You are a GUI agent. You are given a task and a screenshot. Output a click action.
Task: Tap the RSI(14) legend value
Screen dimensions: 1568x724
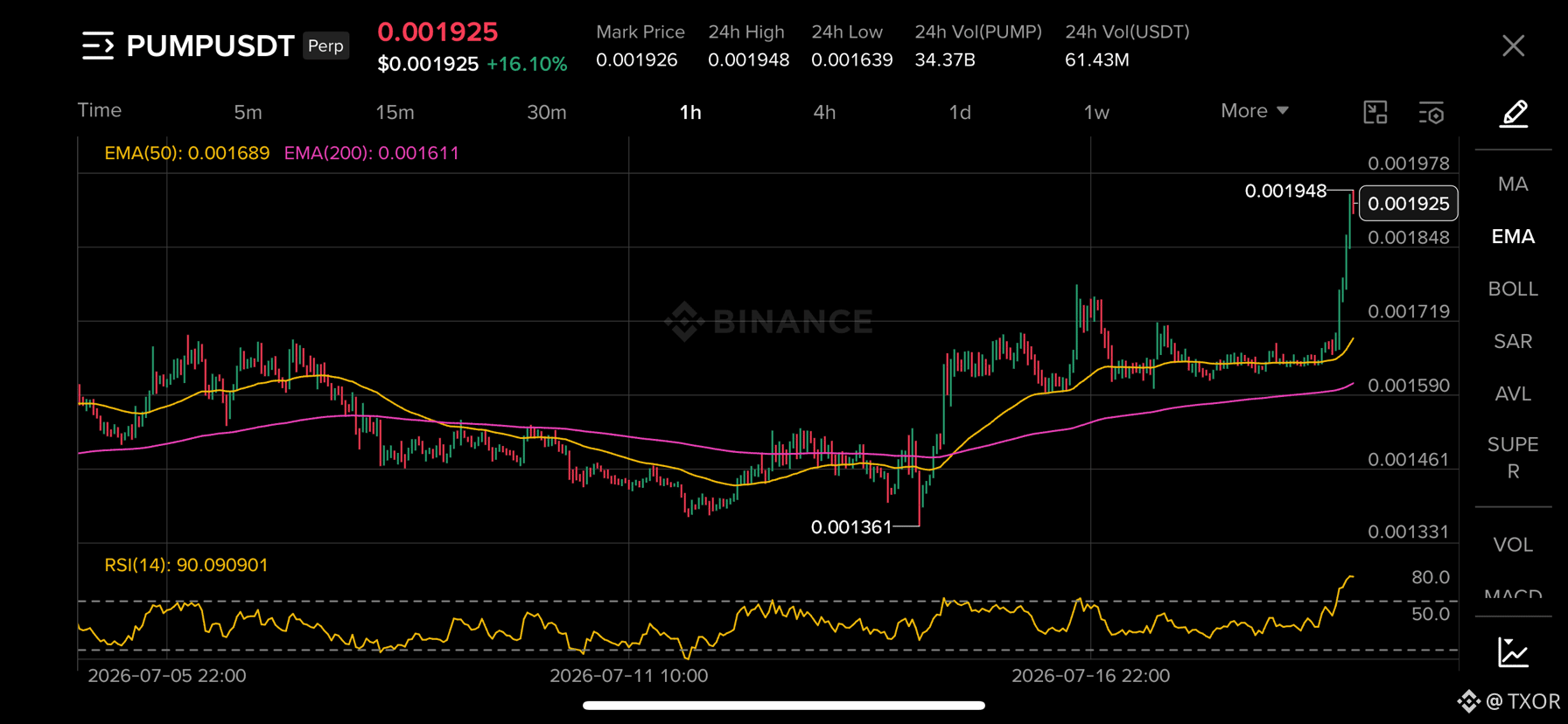pos(186,565)
